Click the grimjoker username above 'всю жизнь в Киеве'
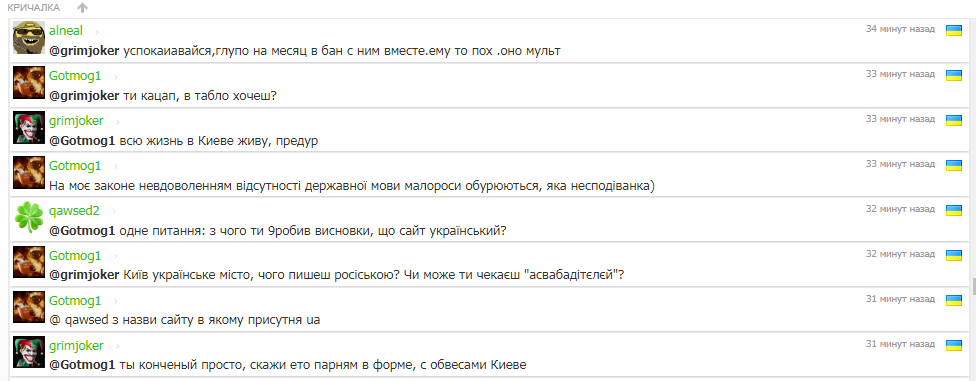976x381 pixels. 77,121
